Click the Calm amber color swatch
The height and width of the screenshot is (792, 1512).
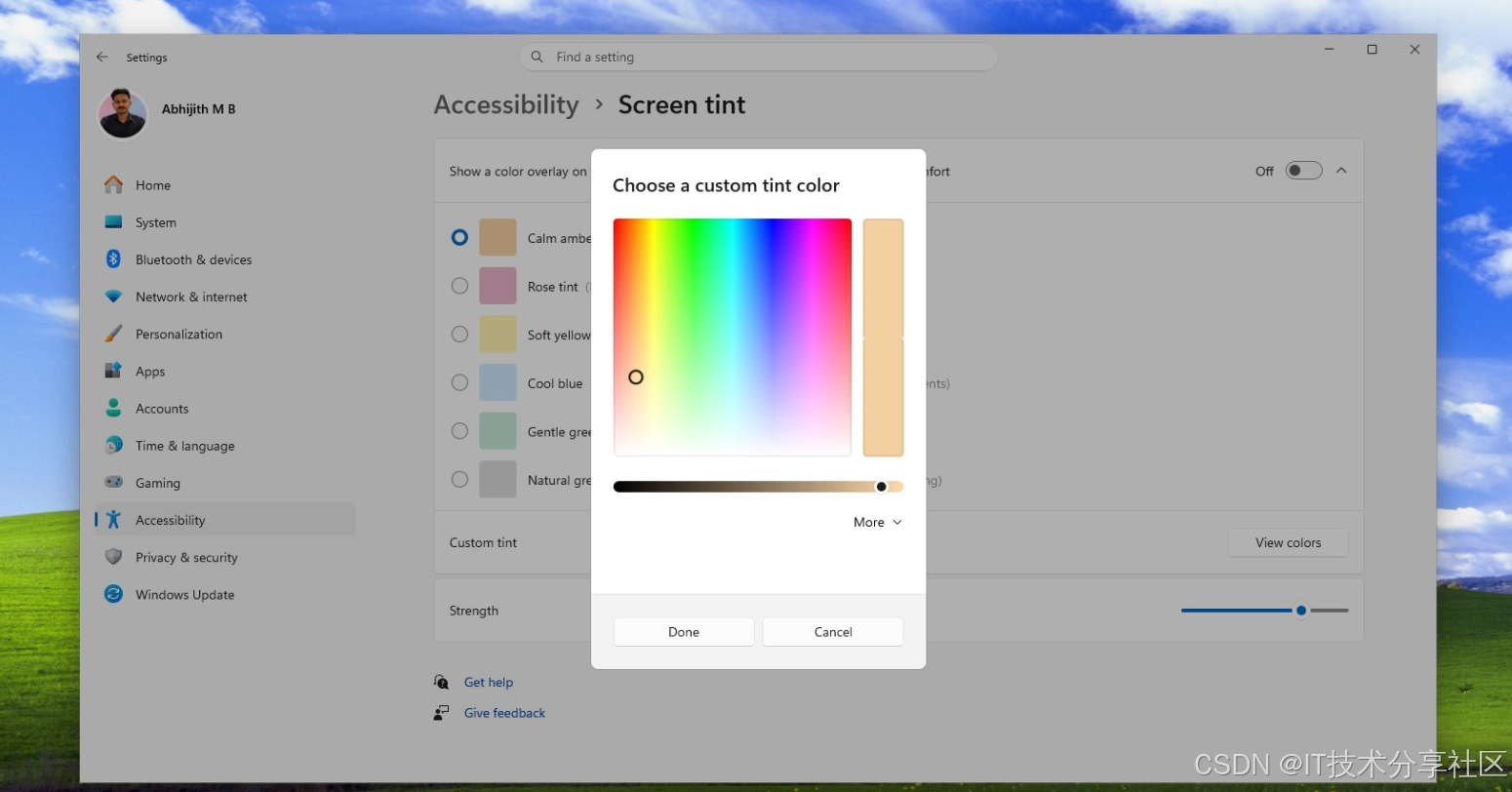(497, 237)
